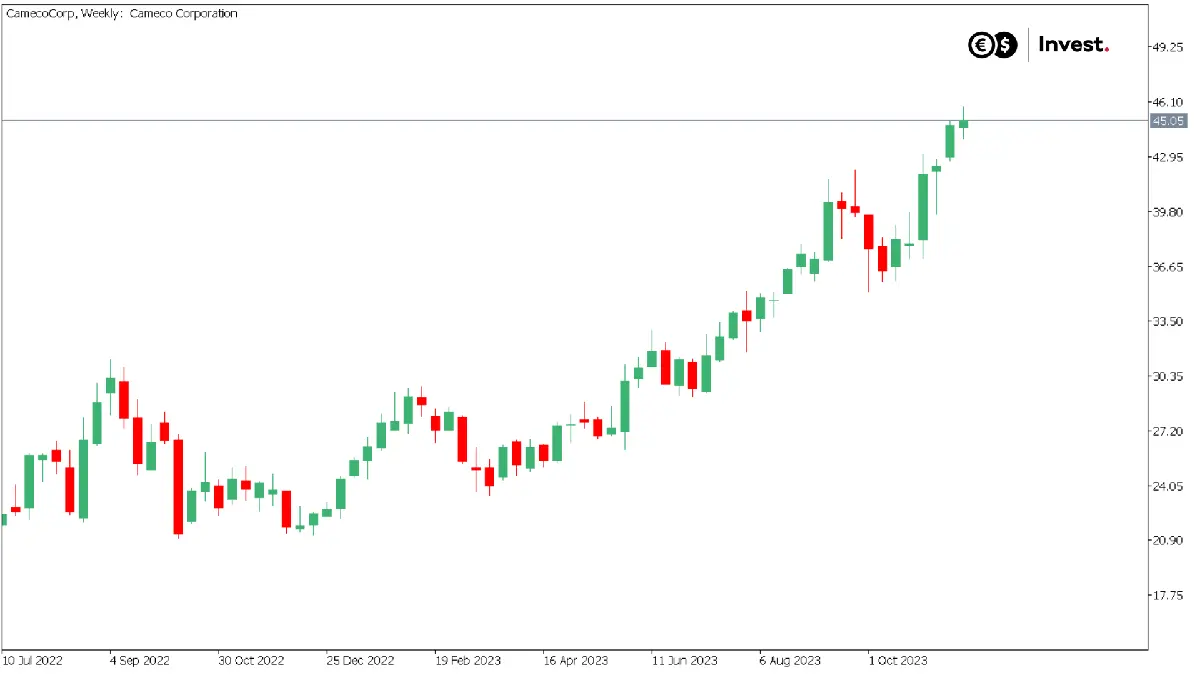Select the 25 Dec 2022 date marker

click(360, 661)
